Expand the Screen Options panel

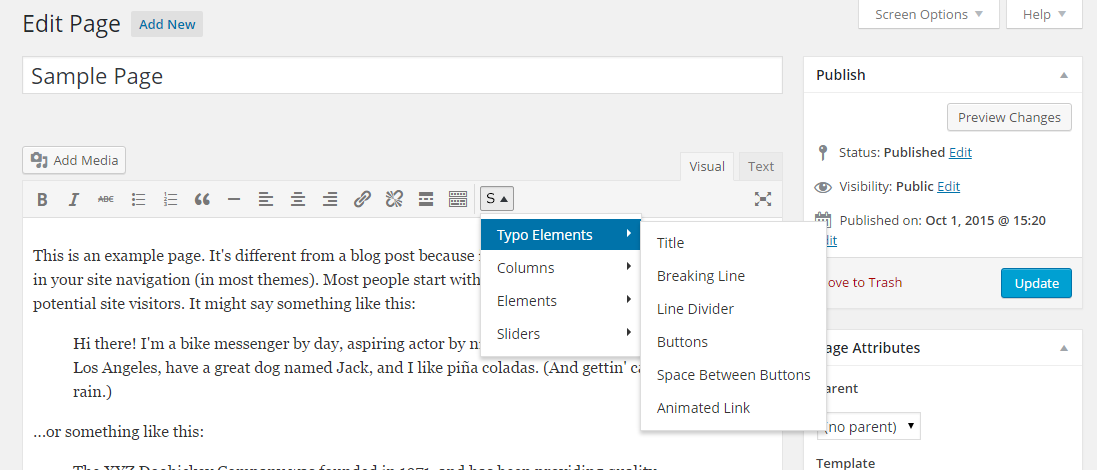(x=929, y=15)
